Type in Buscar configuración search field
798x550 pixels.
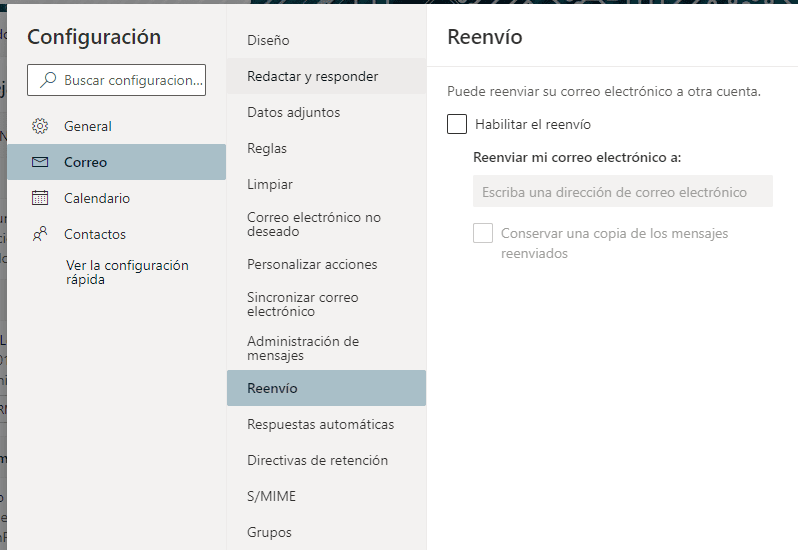[x=132, y=80]
